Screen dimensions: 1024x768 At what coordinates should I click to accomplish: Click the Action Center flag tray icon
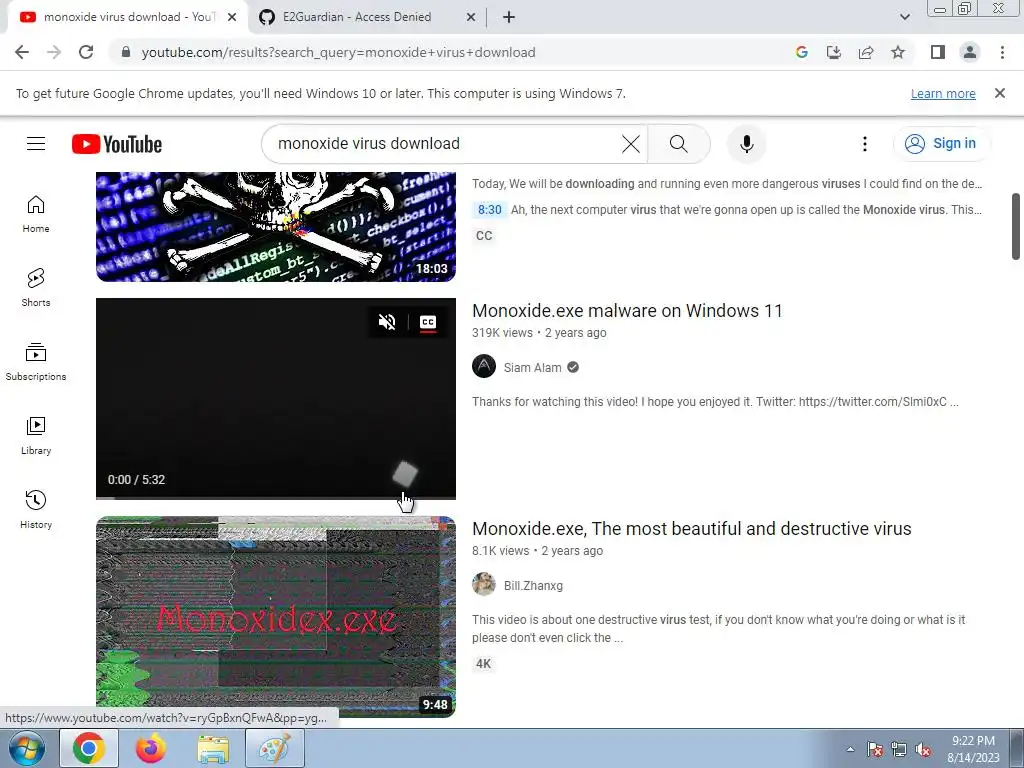[x=874, y=749]
